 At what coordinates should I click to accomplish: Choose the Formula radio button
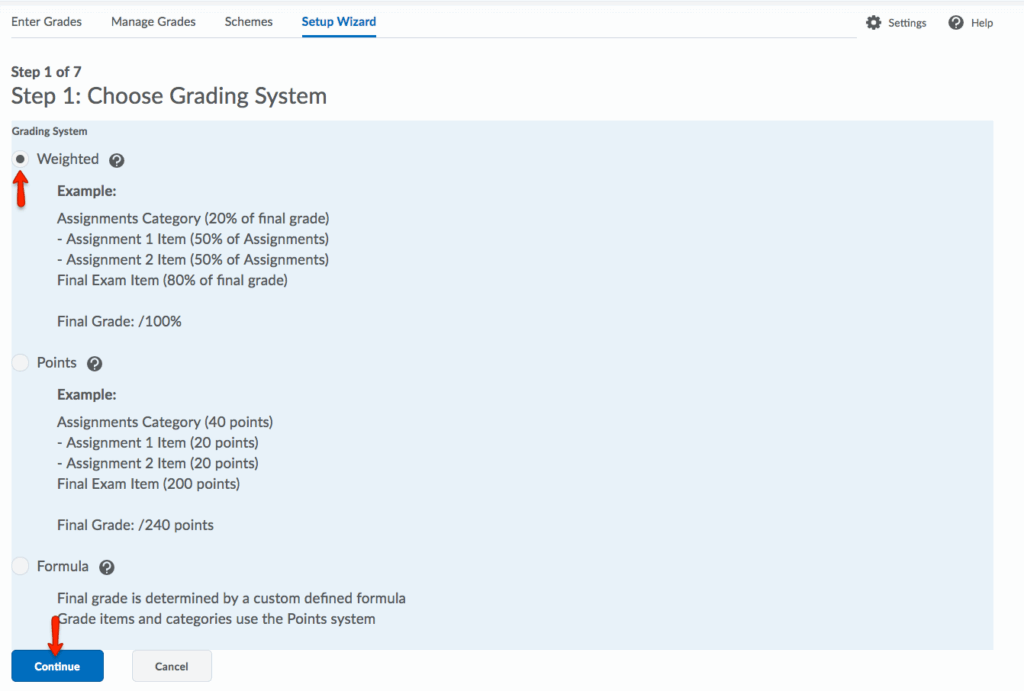click(x=21, y=567)
